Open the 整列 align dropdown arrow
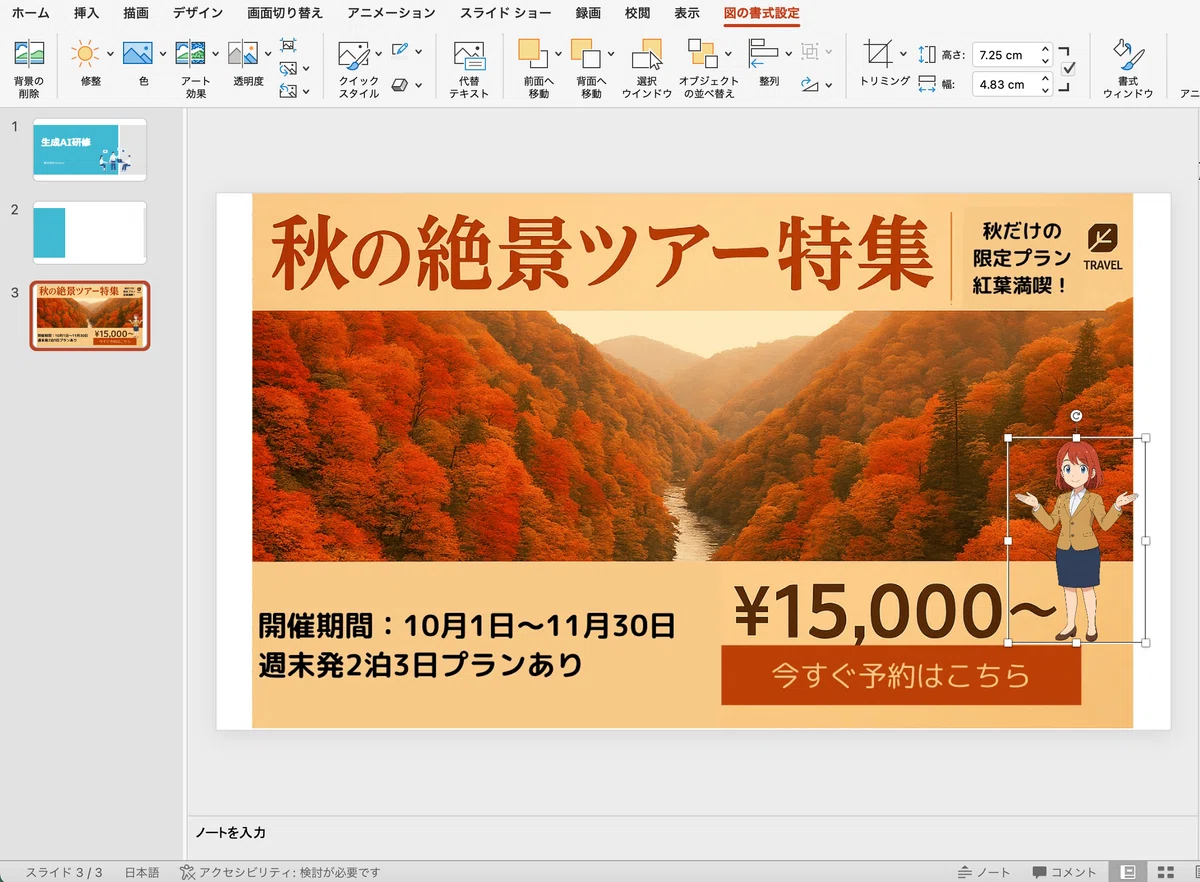This screenshot has width=1200, height=882. 788,53
